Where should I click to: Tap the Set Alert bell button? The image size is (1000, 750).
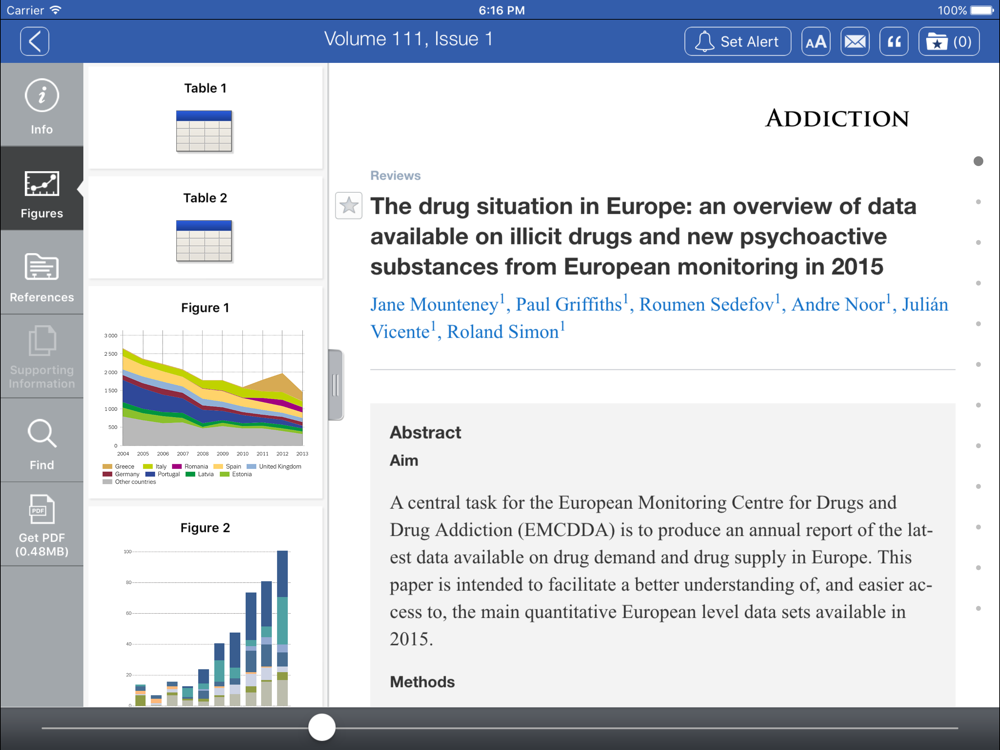coord(737,41)
